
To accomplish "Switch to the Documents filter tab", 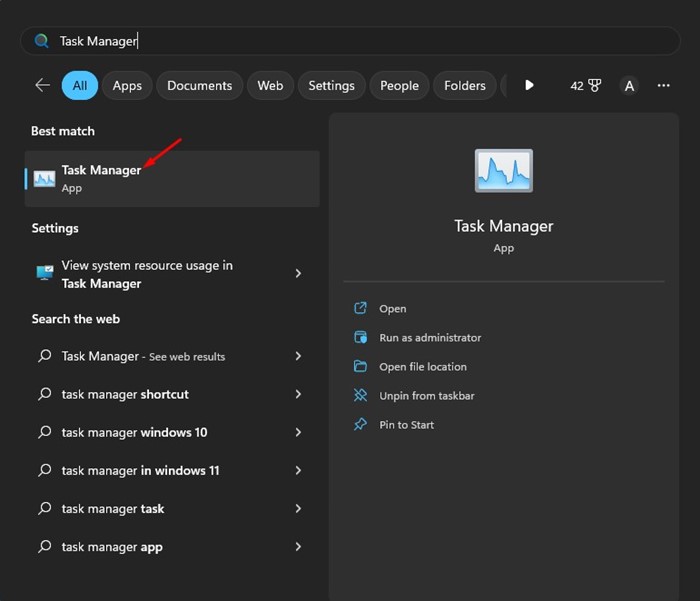I will (199, 86).
